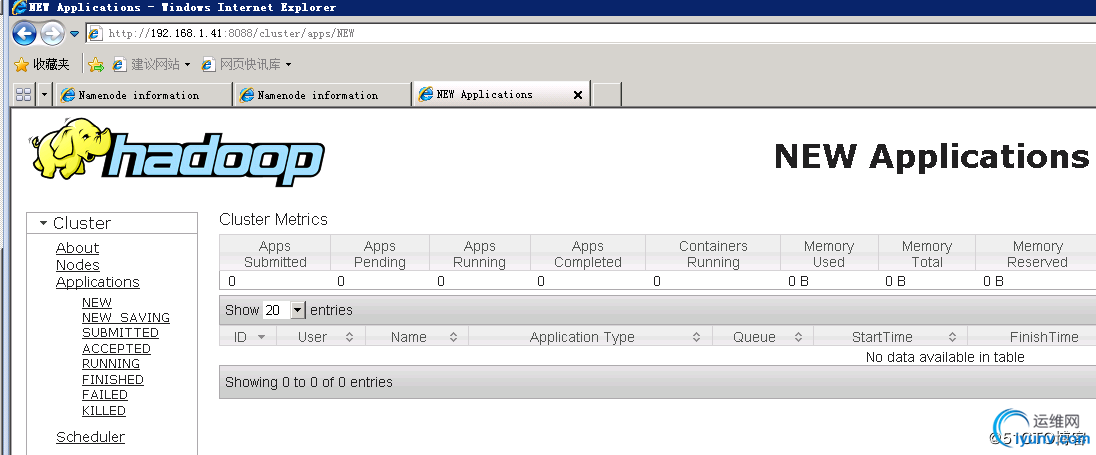Open the Show entries count dropdown
Viewport: 1096px width, 455px height.
297,311
